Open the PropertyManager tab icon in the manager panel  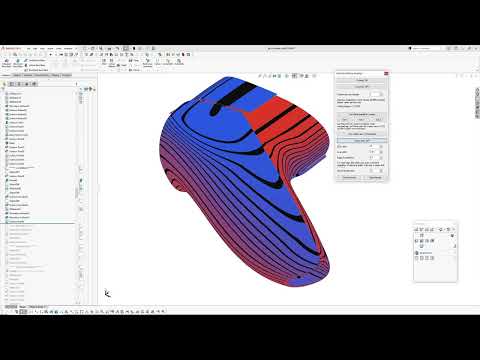pyautogui.click(x=19, y=84)
